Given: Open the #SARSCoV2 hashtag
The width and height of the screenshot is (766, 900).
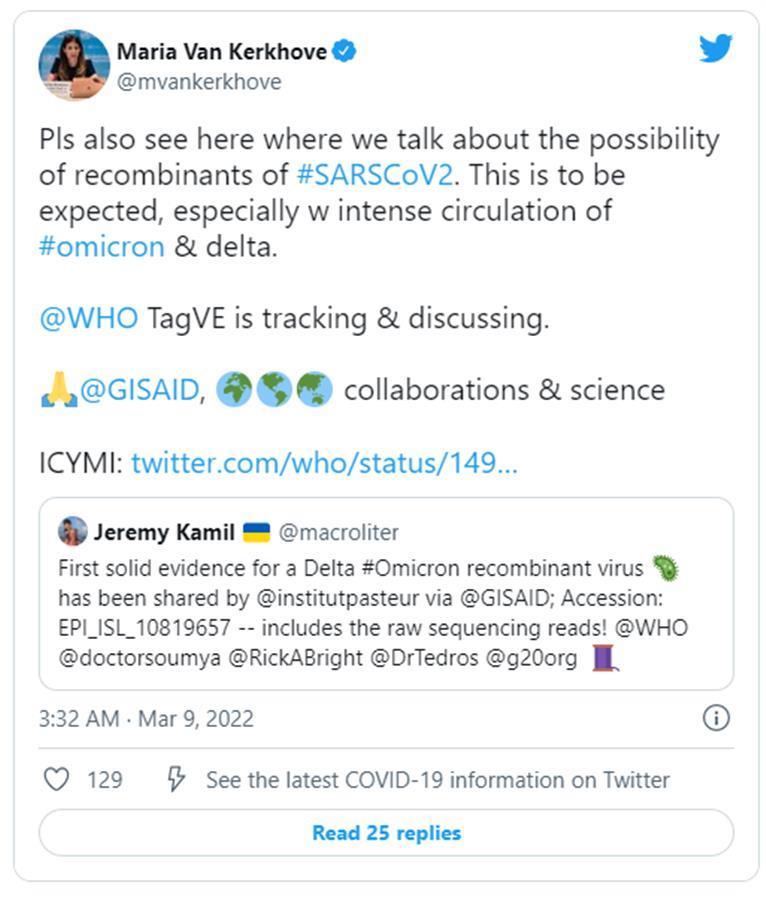Looking at the screenshot, I should coord(377,175).
